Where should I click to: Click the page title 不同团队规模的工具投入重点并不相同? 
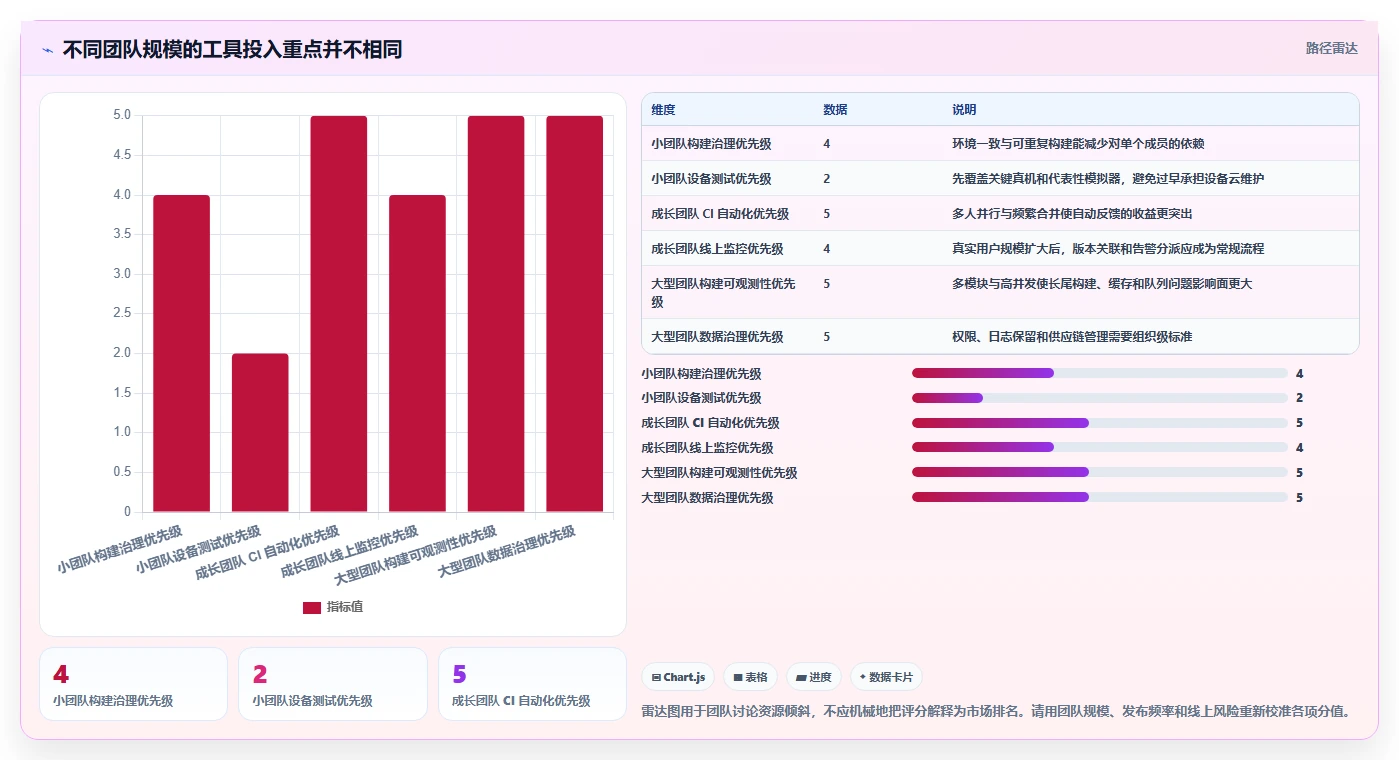pos(232,49)
